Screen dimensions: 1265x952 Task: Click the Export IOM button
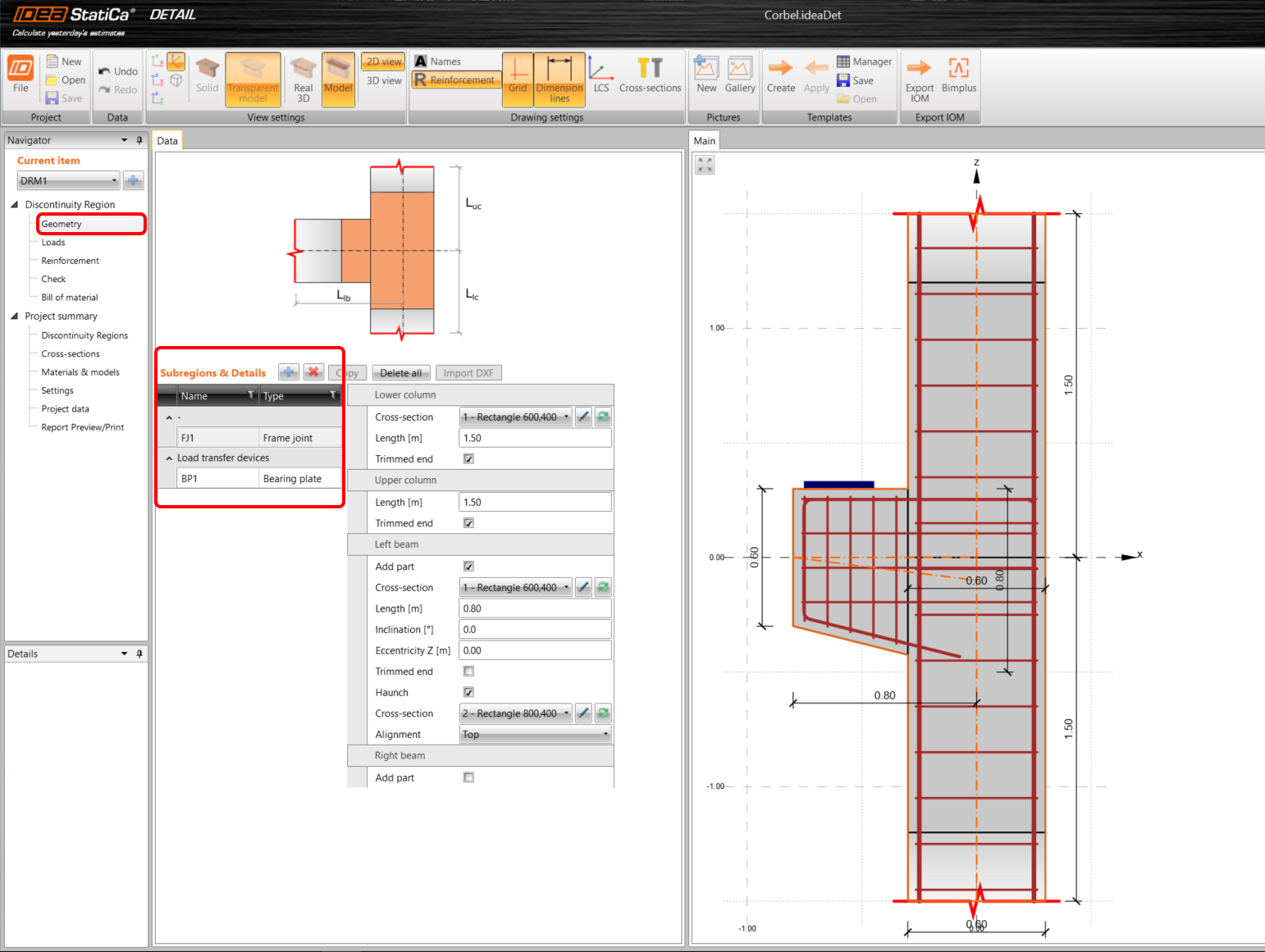919,78
